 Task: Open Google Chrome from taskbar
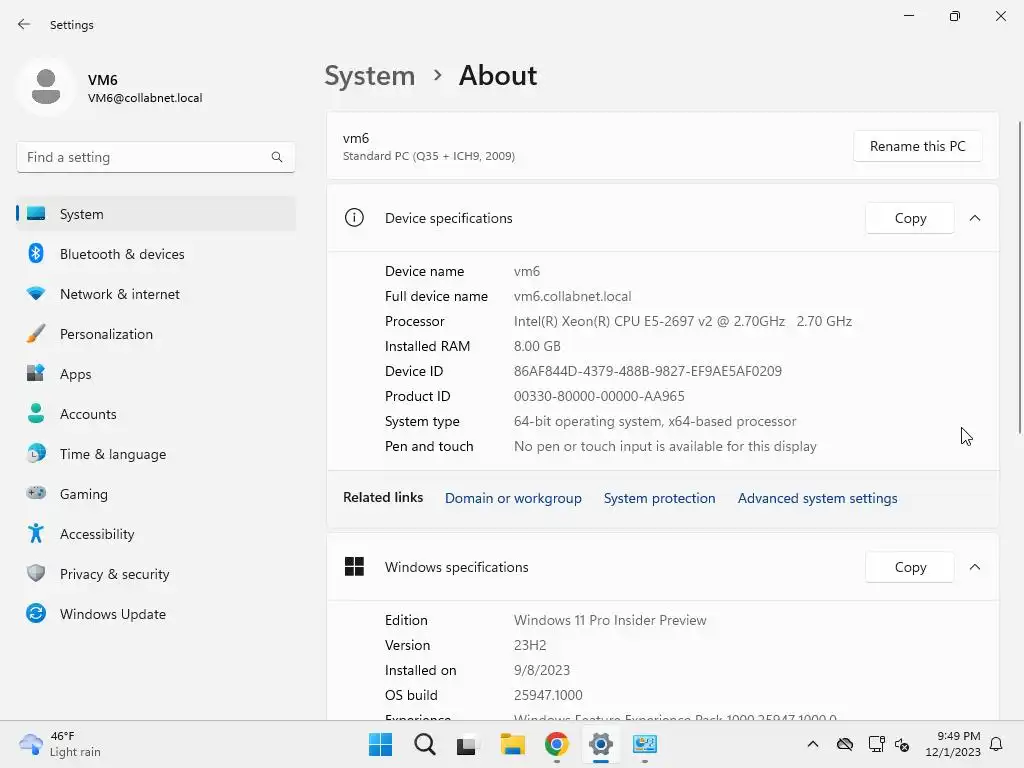click(x=556, y=744)
